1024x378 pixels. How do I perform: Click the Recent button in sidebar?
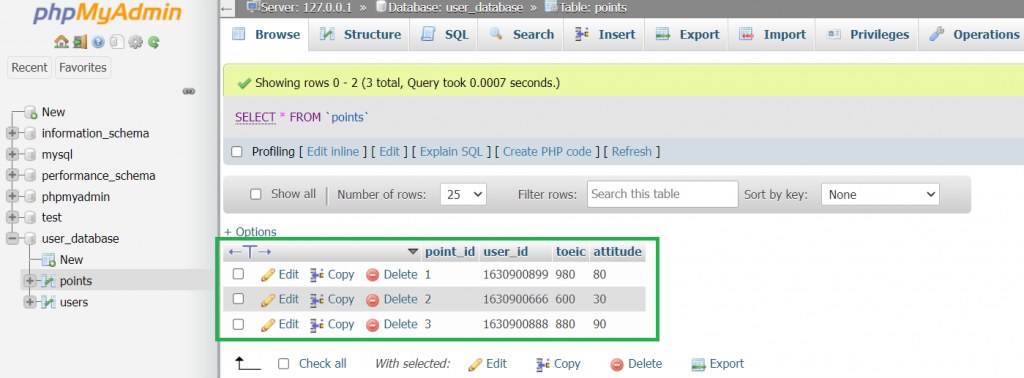click(x=29, y=67)
